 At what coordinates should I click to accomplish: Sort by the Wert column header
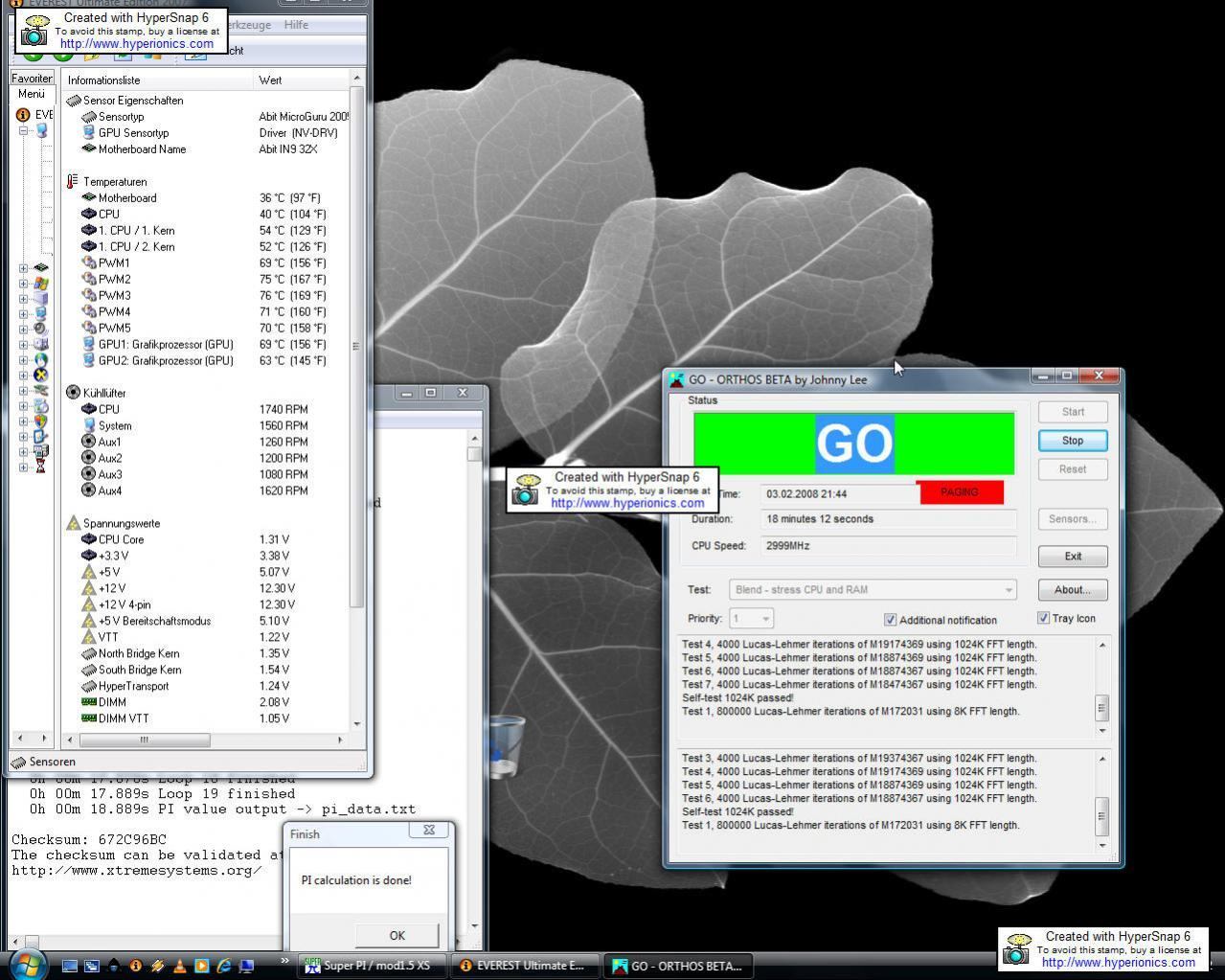[302, 80]
